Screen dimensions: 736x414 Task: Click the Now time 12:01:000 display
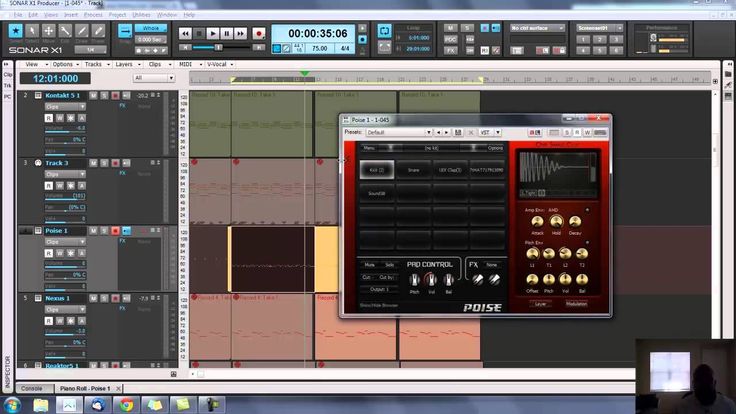point(55,78)
